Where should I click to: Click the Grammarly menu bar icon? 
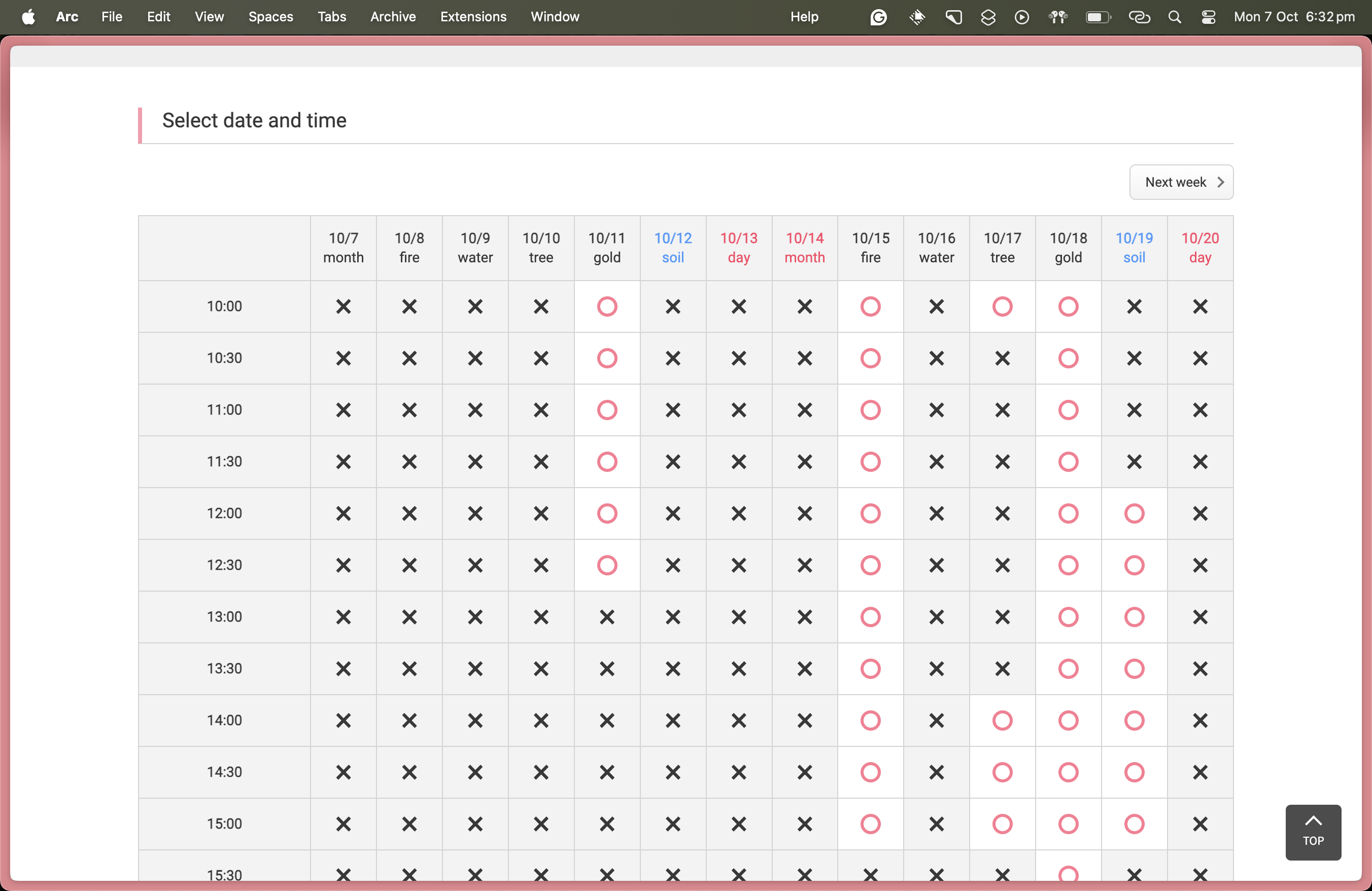pos(878,17)
